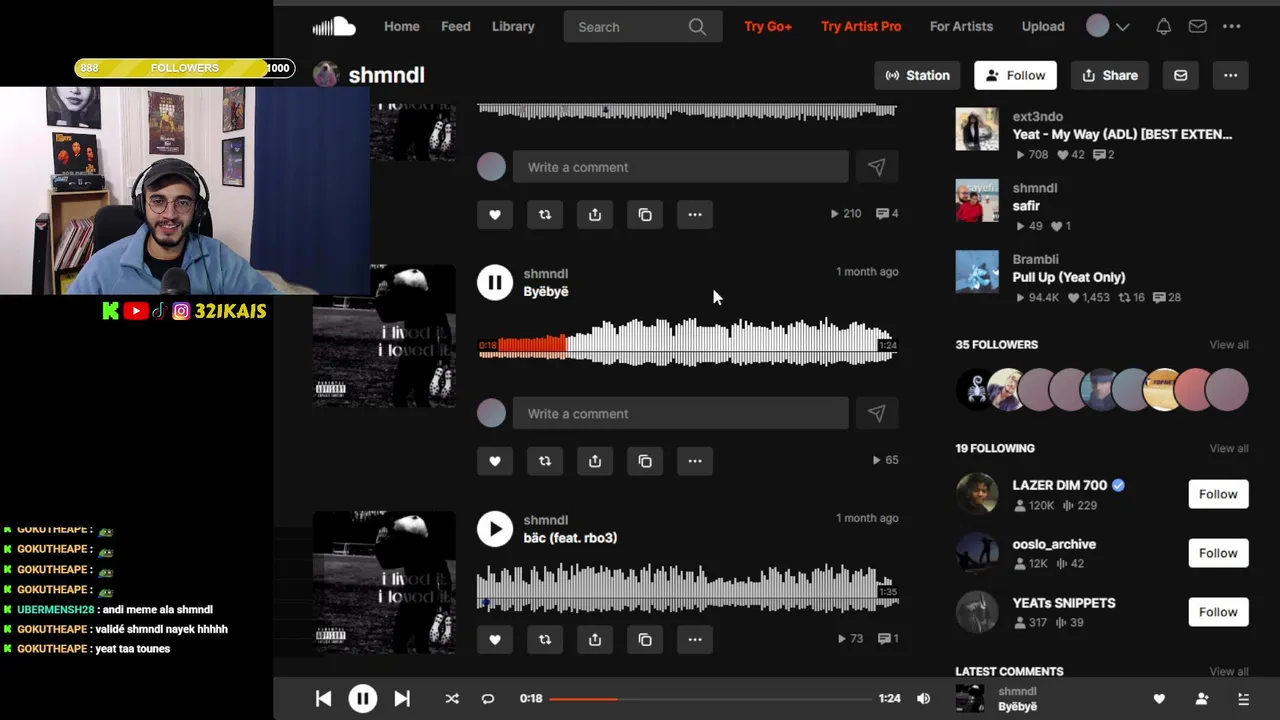Start shmndl Station
Screen dimensions: 1280x720
(918, 75)
